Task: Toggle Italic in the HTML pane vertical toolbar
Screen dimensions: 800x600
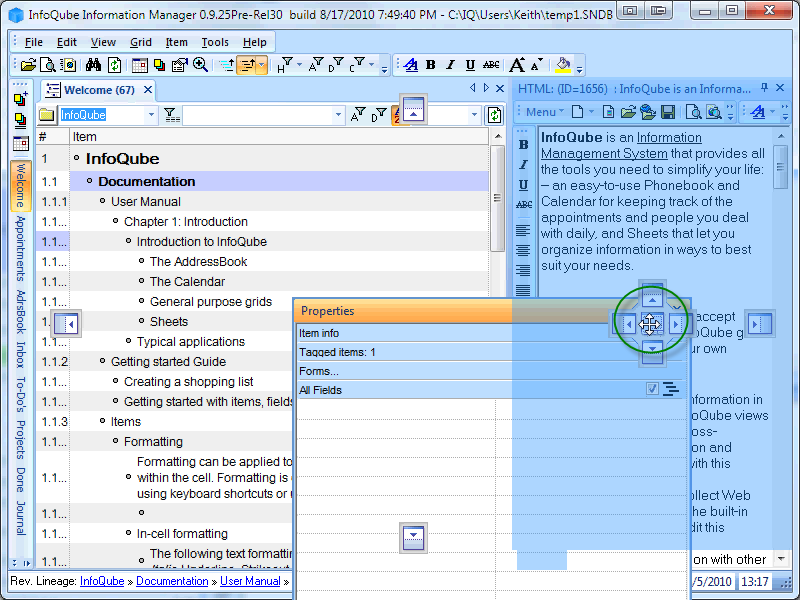Action: (x=523, y=164)
